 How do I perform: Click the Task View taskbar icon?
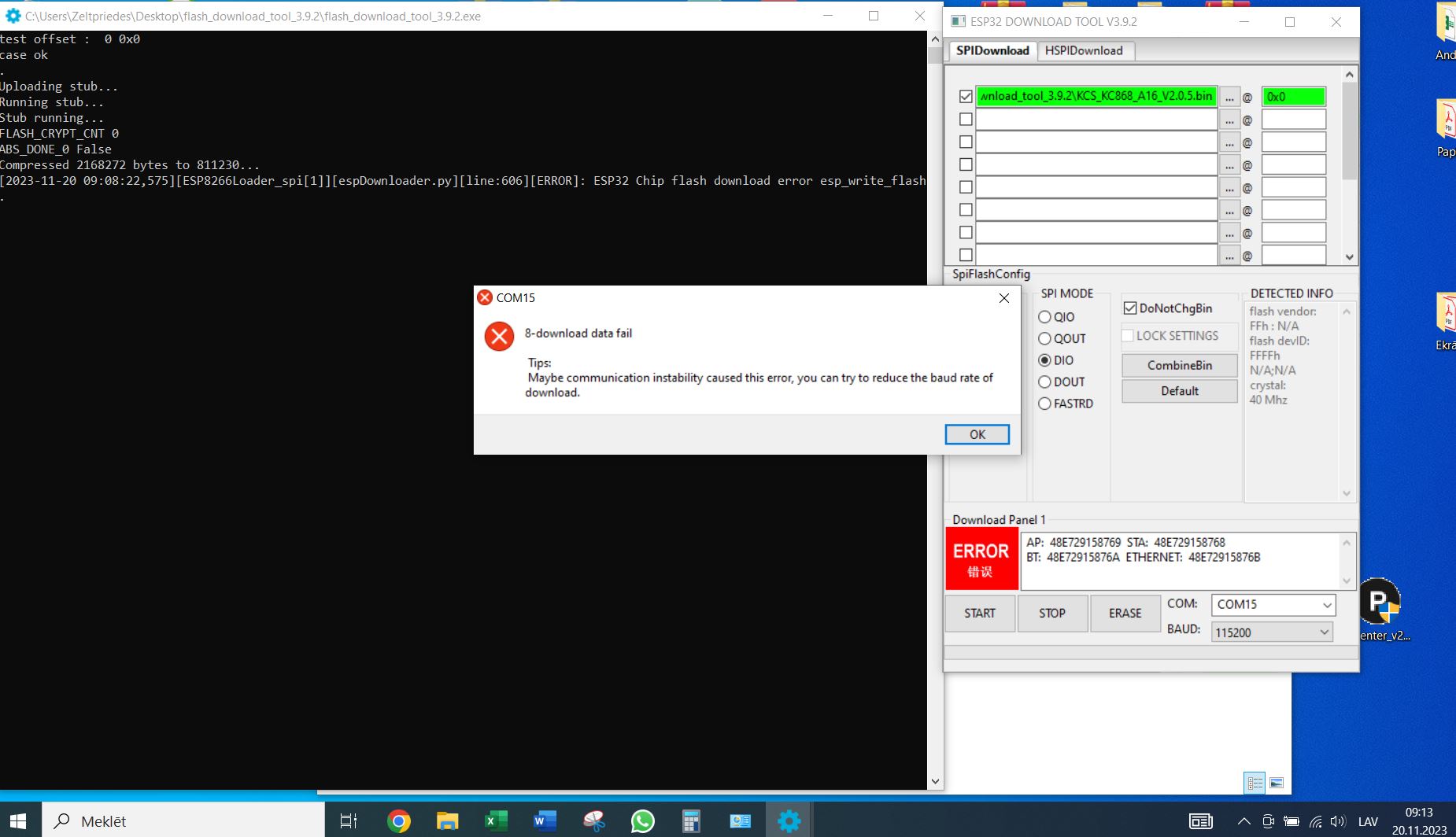(x=348, y=821)
